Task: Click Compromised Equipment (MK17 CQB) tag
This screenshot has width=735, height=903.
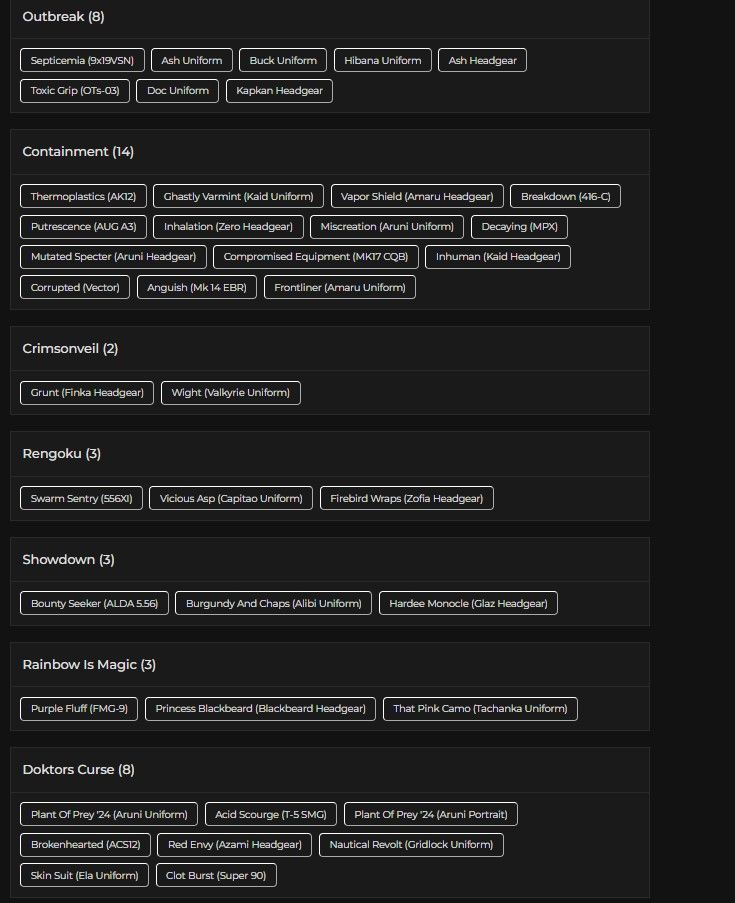Action: coord(316,256)
